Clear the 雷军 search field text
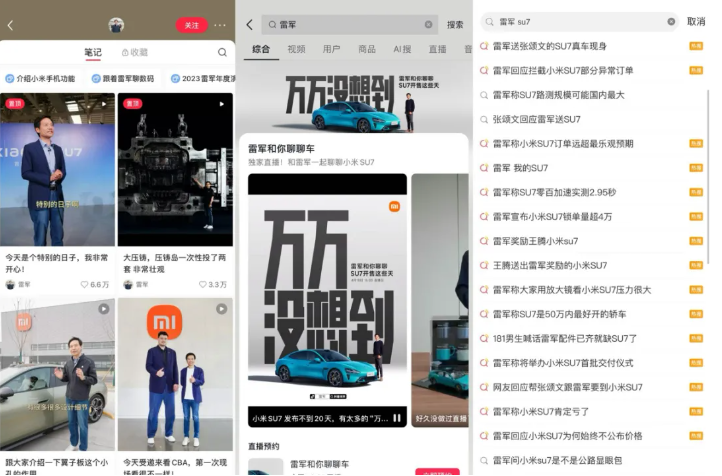722x476 pixels. 429,24
